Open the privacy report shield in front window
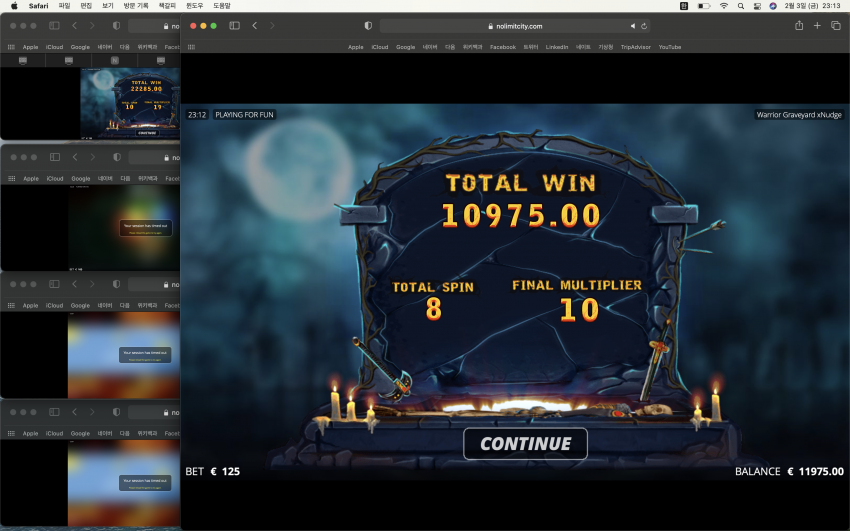 368,25
